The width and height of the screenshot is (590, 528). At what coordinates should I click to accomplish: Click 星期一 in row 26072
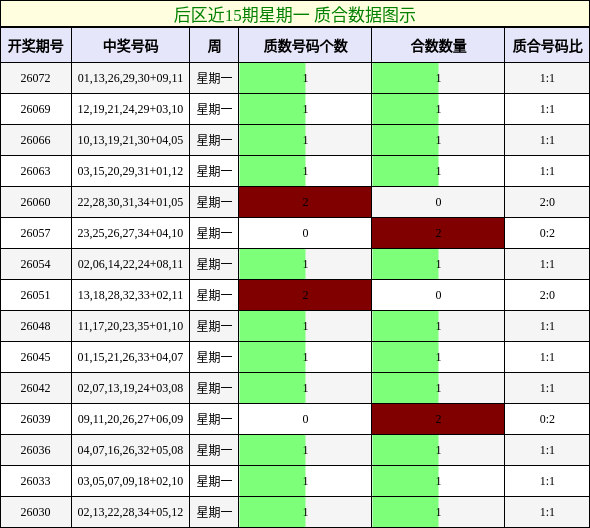(x=214, y=78)
